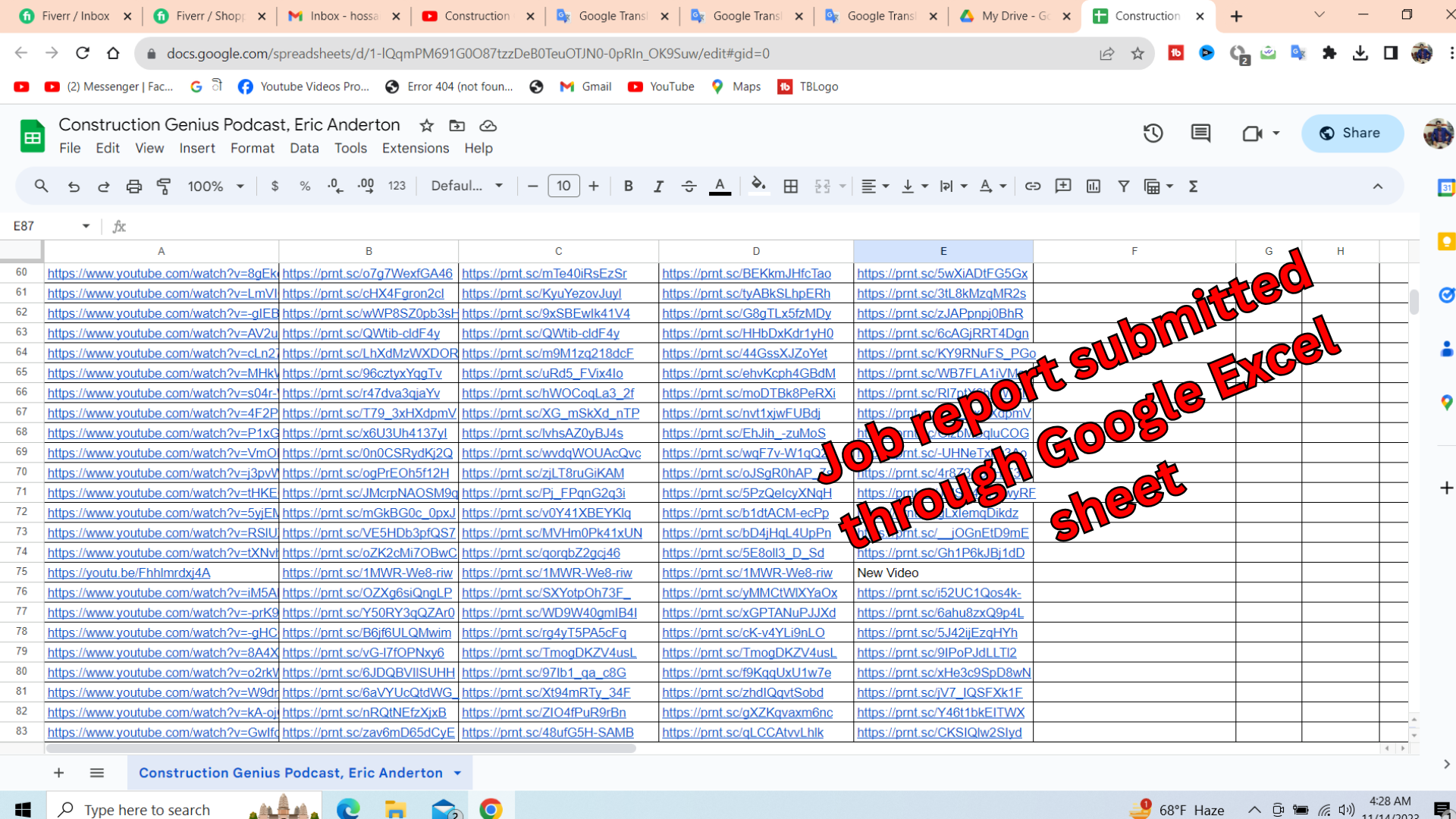The image size is (1456, 819).
Task: Open the font family dropdown
Action: coord(466,186)
